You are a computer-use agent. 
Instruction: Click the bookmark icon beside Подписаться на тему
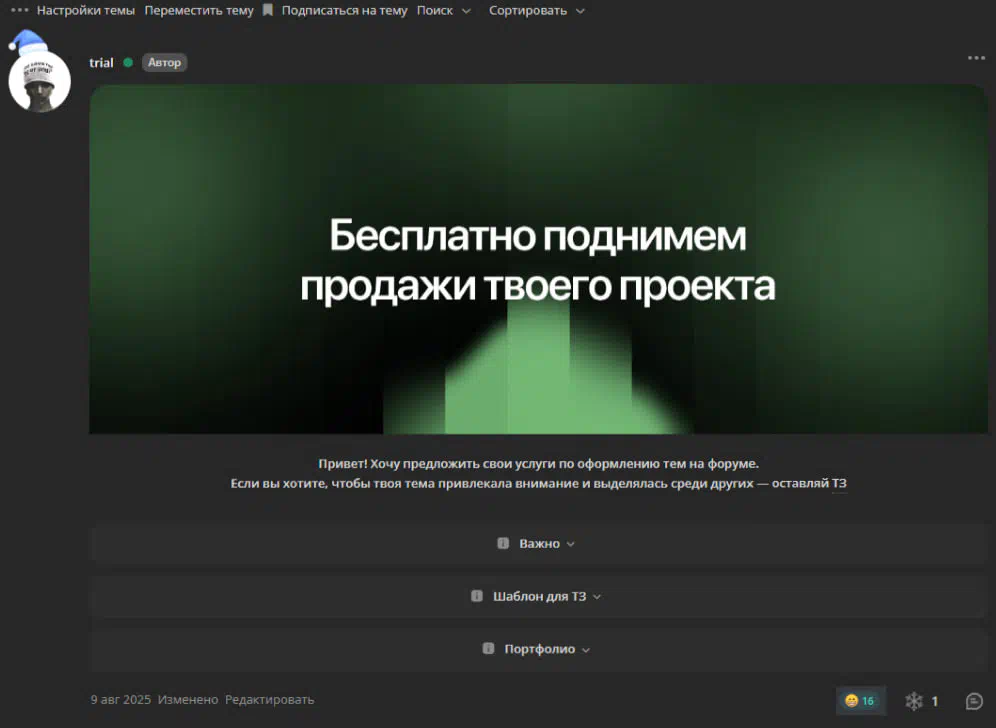tap(268, 10)
